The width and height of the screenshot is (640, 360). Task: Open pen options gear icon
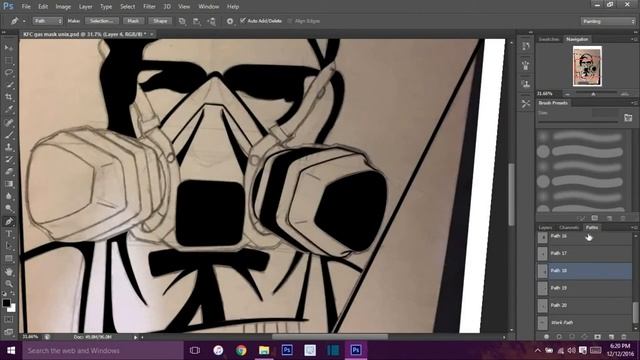(x=230, y=21)
